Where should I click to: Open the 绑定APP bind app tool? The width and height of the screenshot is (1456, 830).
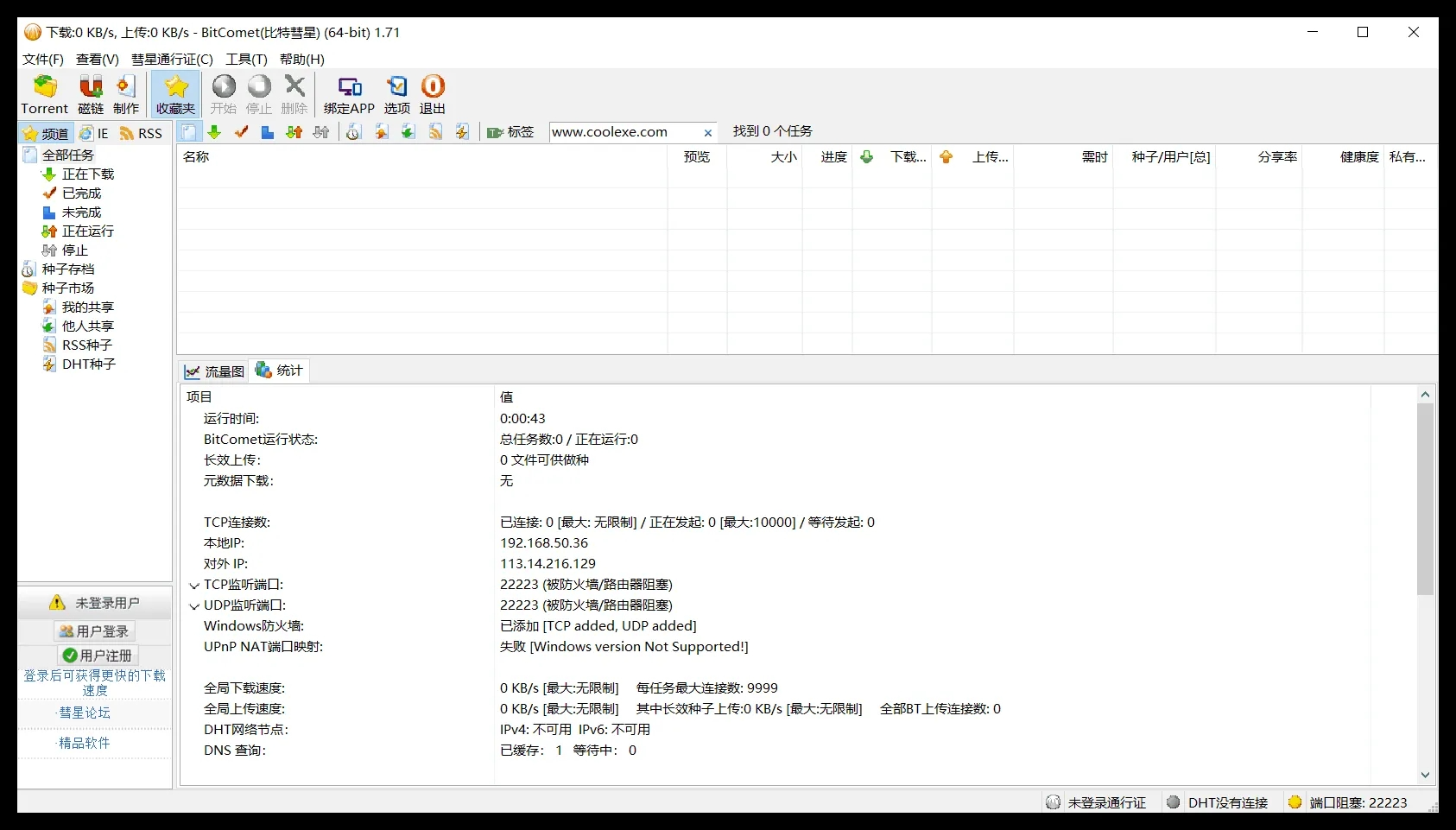tap(349, 94)
